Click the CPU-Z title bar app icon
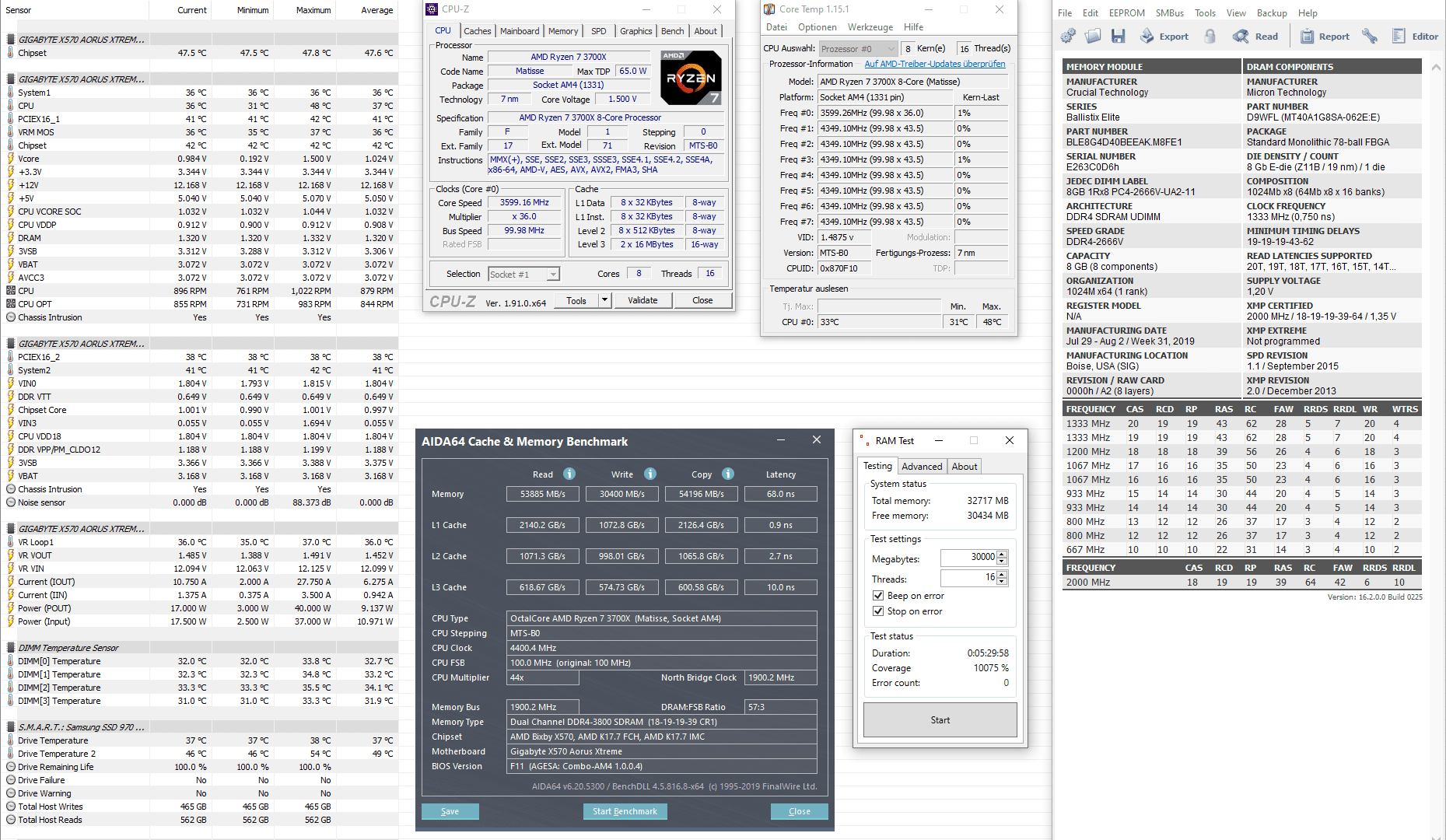 point(432,9)
